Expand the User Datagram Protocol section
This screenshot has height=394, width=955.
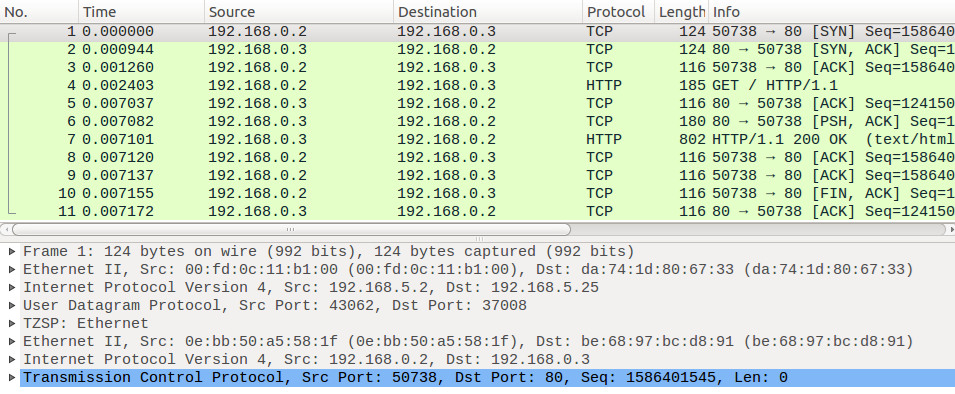point(12,305)
